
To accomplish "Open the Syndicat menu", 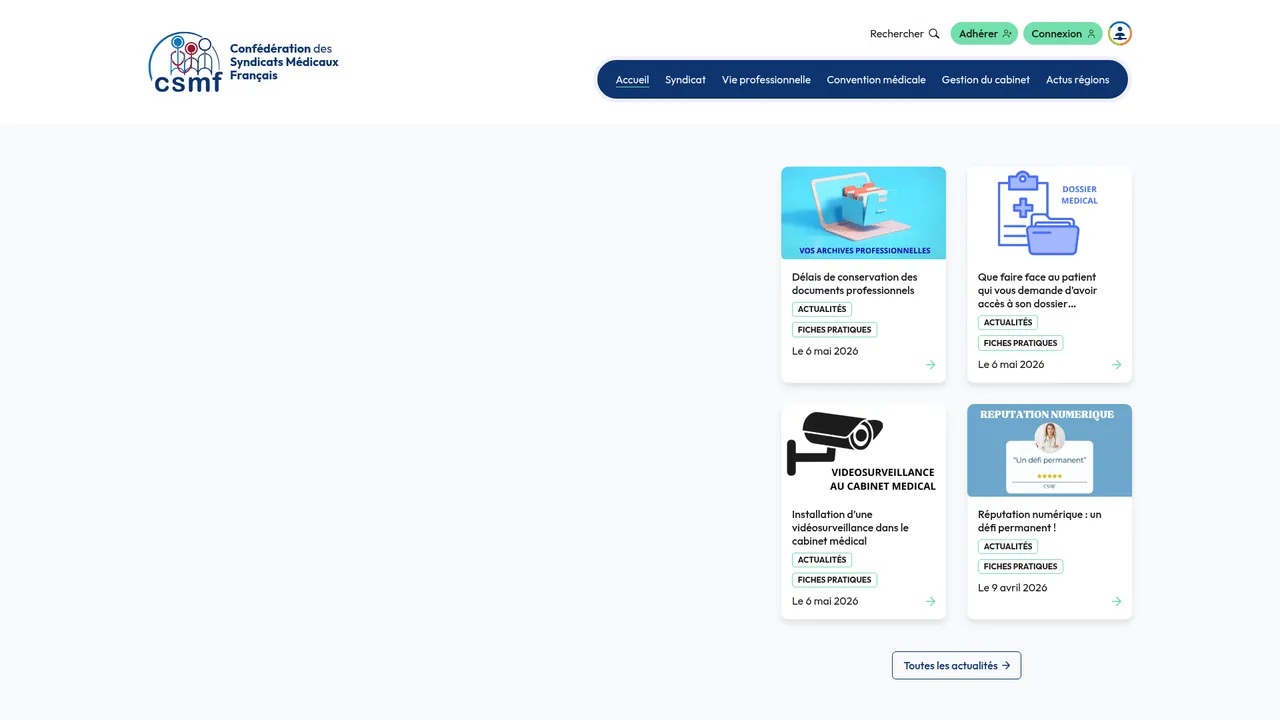I will pos(685,80).
